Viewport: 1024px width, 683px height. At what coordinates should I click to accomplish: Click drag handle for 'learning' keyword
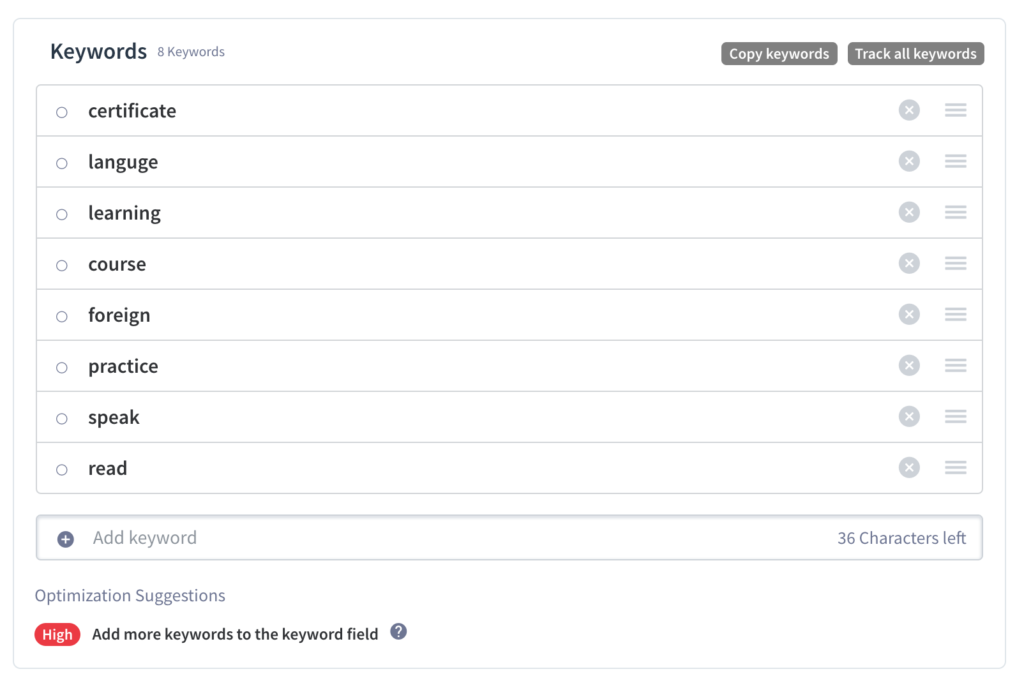click(955, 212)
